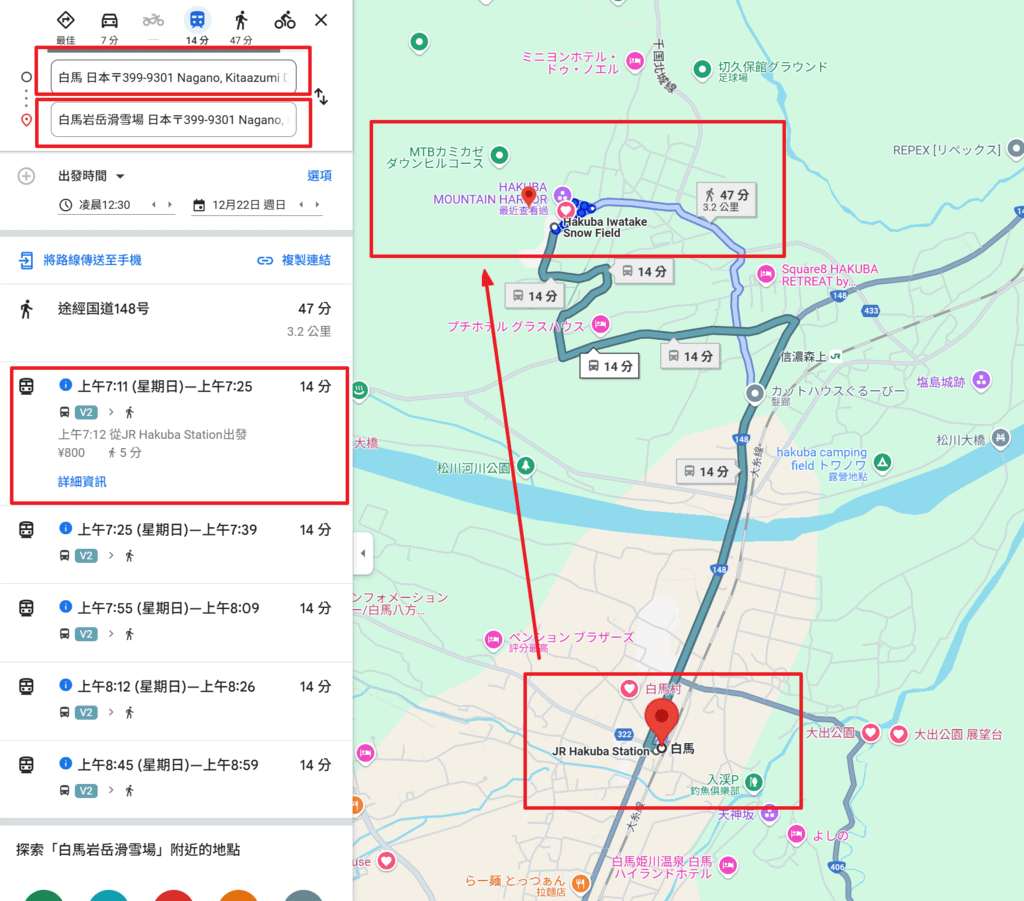Viewport: 1024px width, 901px height.
Task: Go to the next date
Action: tap(317, 205)
